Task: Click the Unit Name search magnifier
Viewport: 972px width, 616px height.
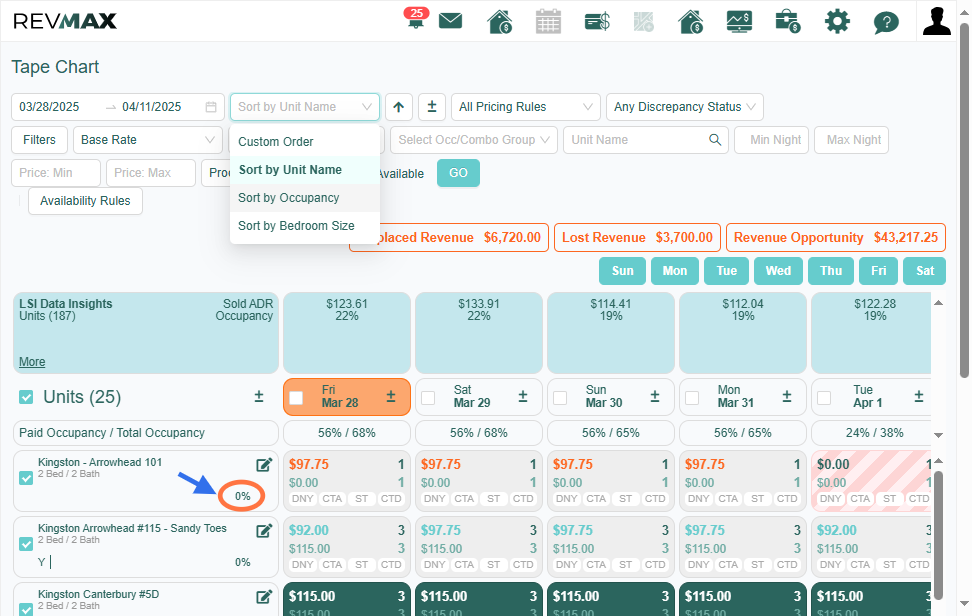Action: click(x=715, y=140)
